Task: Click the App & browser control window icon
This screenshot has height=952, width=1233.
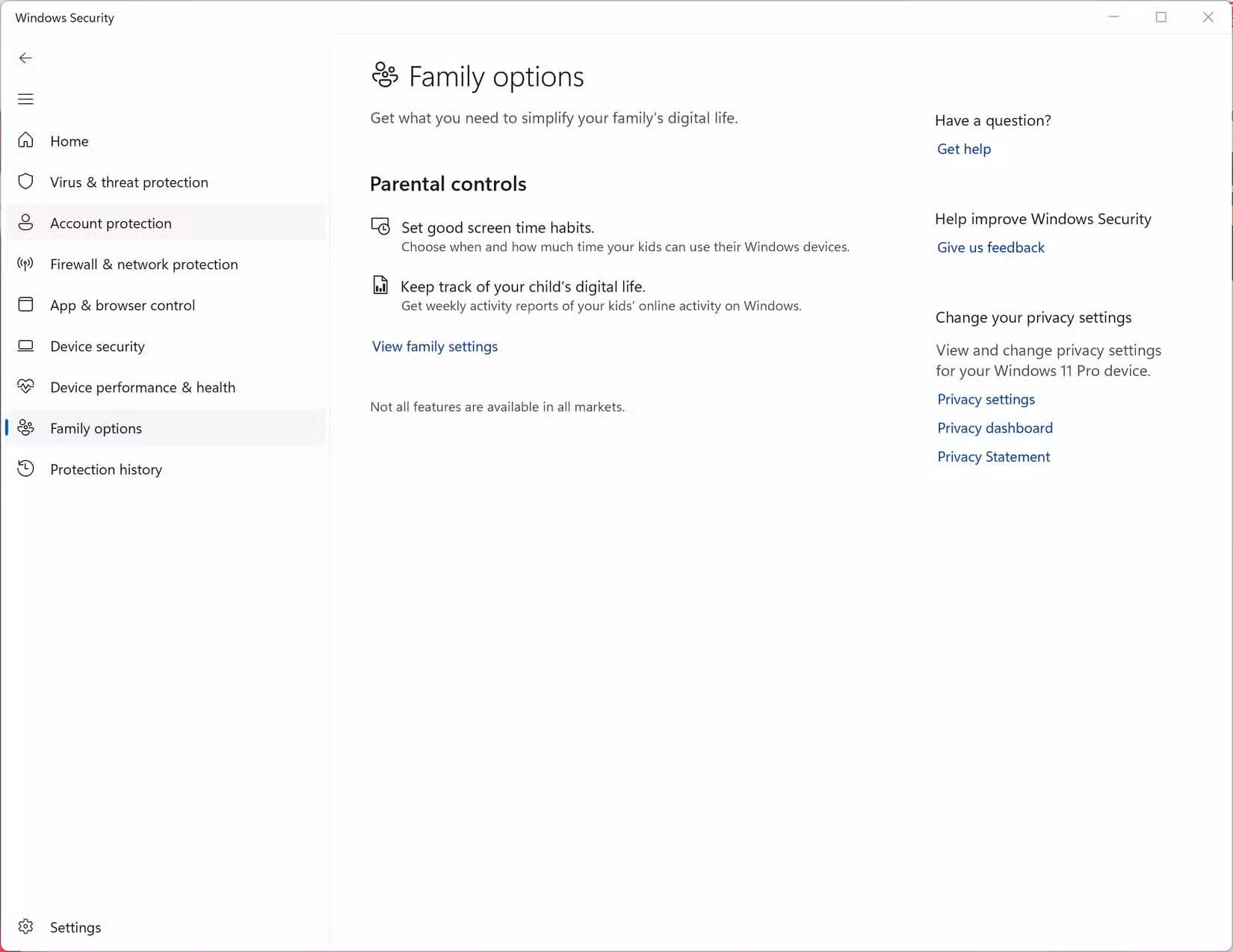Action: pyautogui.click(x=25, y=305)
